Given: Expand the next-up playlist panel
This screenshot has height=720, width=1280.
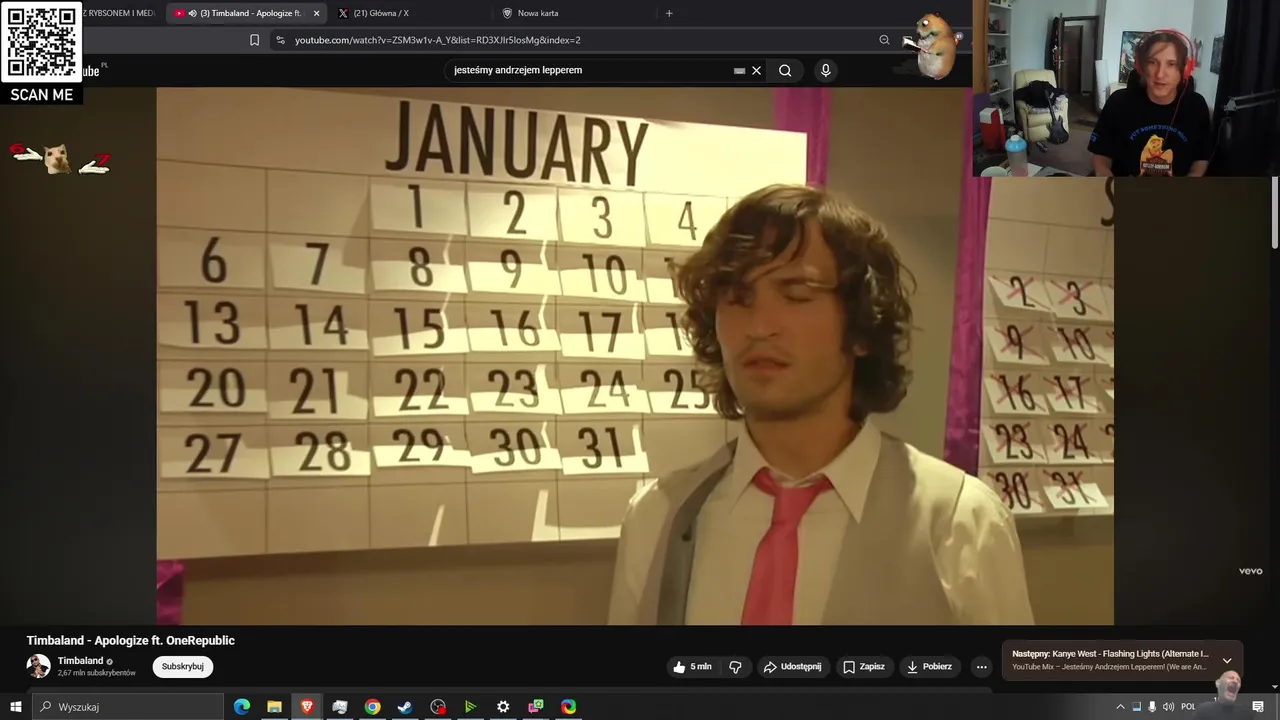Looking at the screenshot, I should (x=1227, y=661).
